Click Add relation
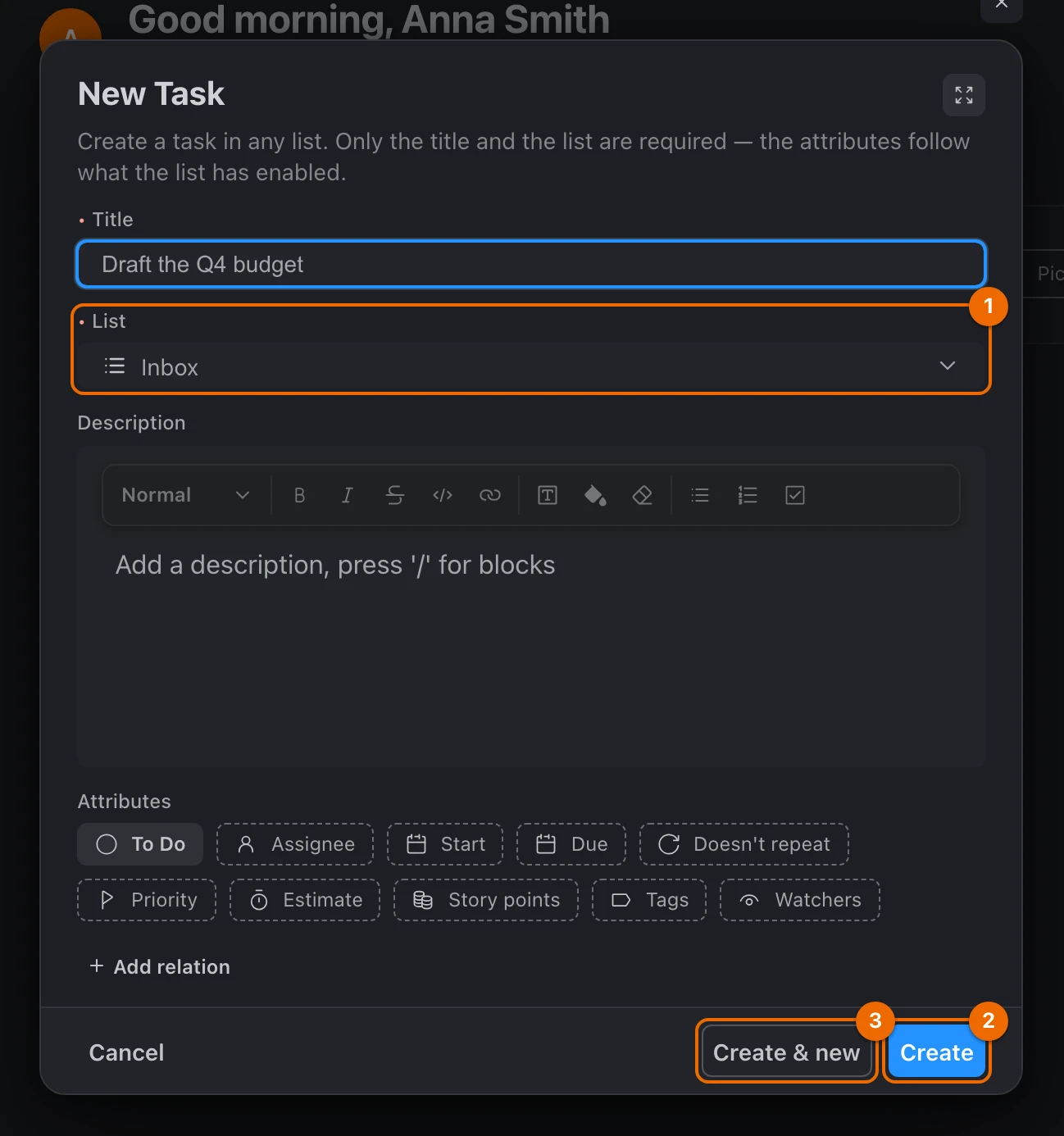The width and height of the screenshot is (1064, 1136). (x=160, y=966)
